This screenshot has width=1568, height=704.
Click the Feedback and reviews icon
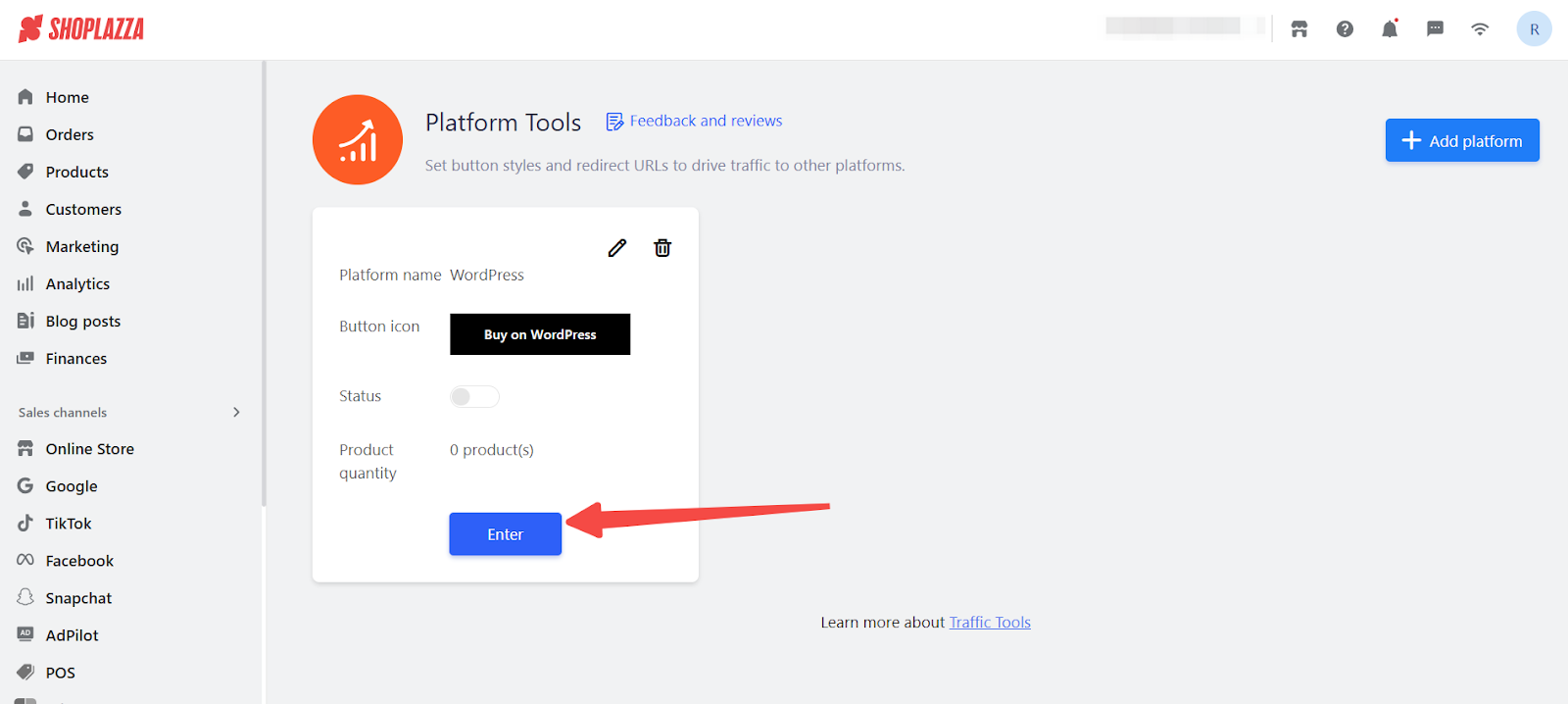pyautogui.click(x=614, y=122)
